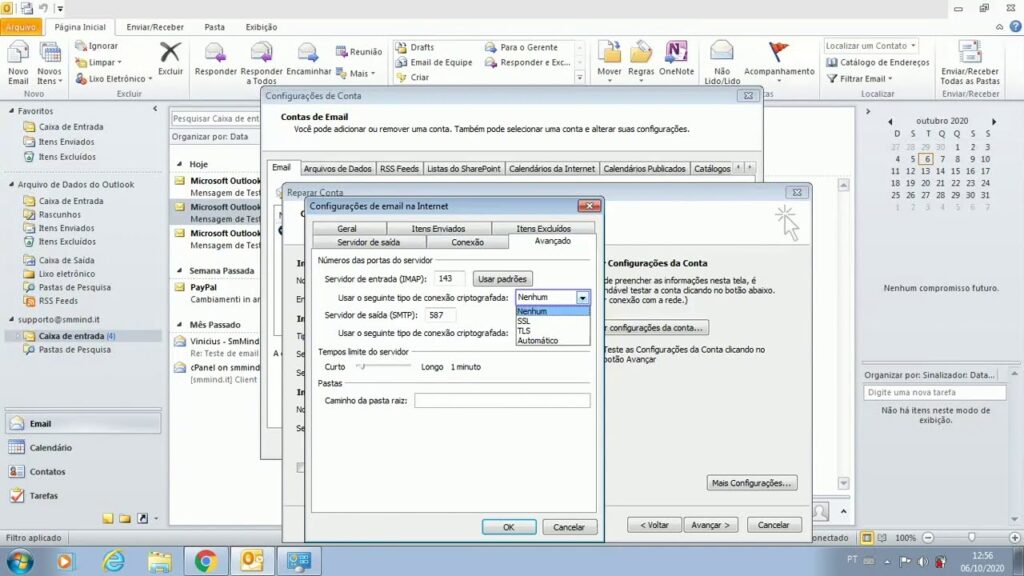This screenshot has width=1024, height=576.
Task: Click the OneNote ribbon icon
Action: click(x=677, y=59)
